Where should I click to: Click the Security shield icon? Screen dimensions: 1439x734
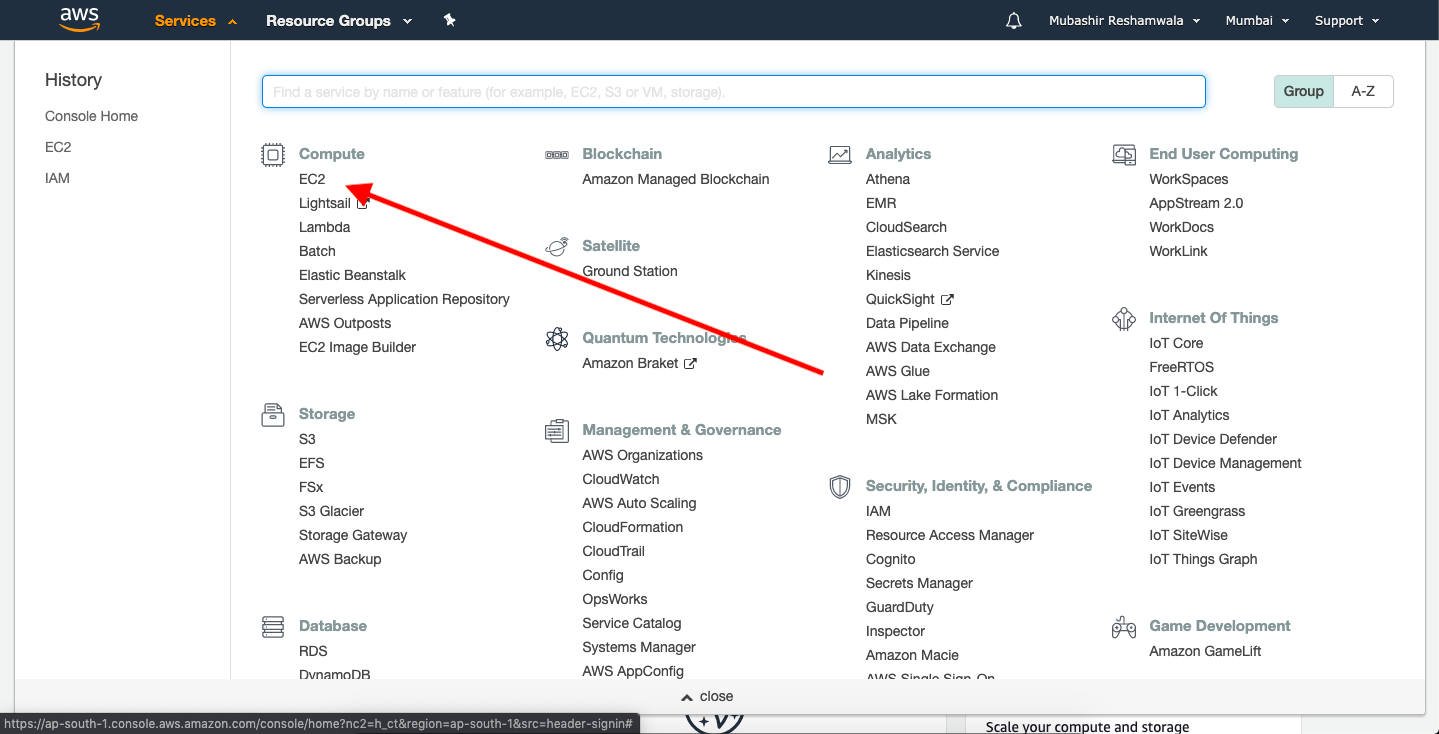pos(840,487)
